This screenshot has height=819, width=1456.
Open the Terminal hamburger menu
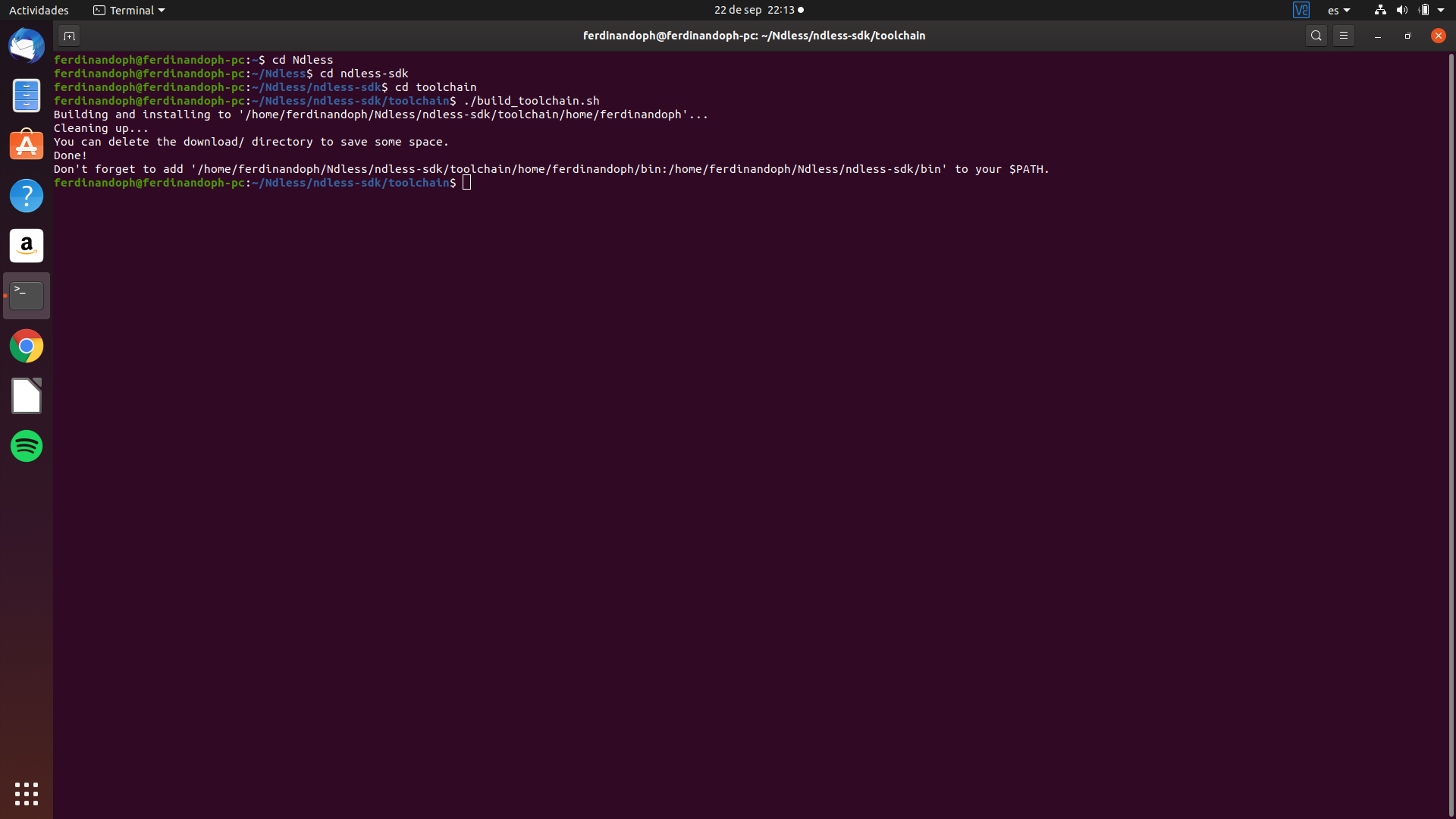(1345, 35)
